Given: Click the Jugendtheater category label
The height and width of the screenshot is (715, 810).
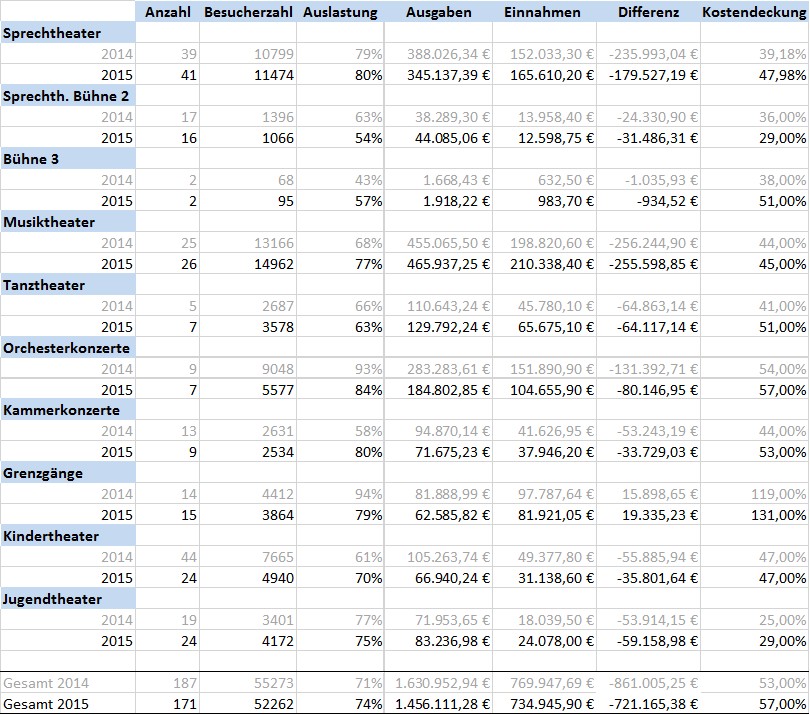Looking at the screenshot, I should pos(68,599).
